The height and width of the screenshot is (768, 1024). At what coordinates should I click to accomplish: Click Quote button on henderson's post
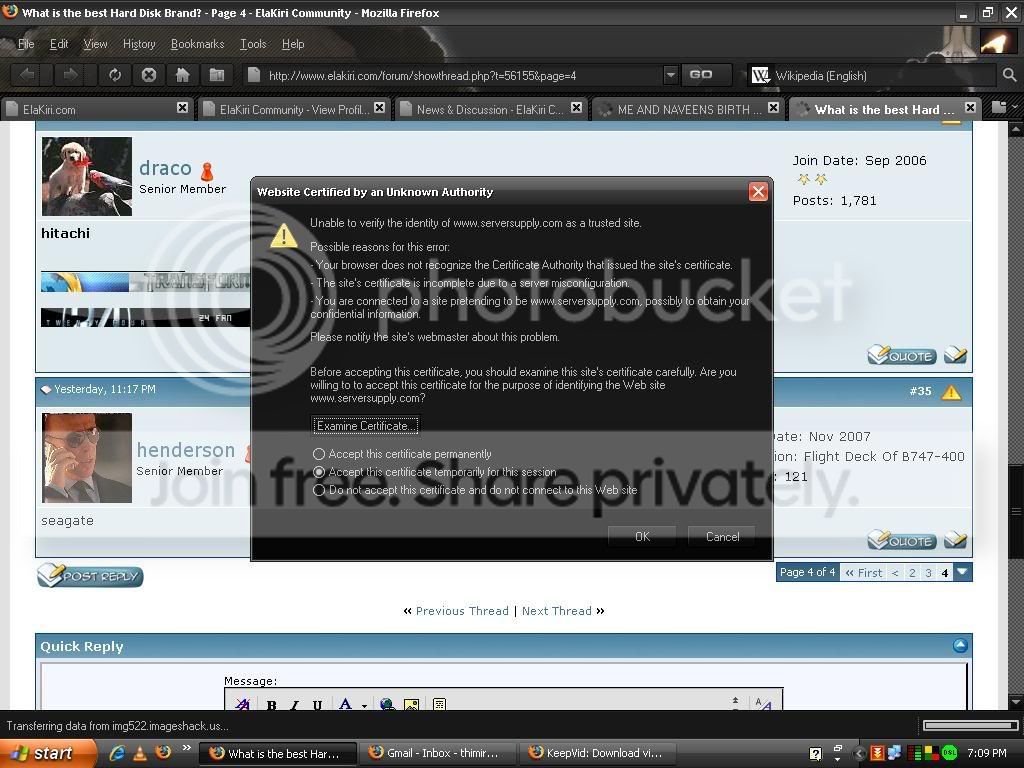coord(902,540)
